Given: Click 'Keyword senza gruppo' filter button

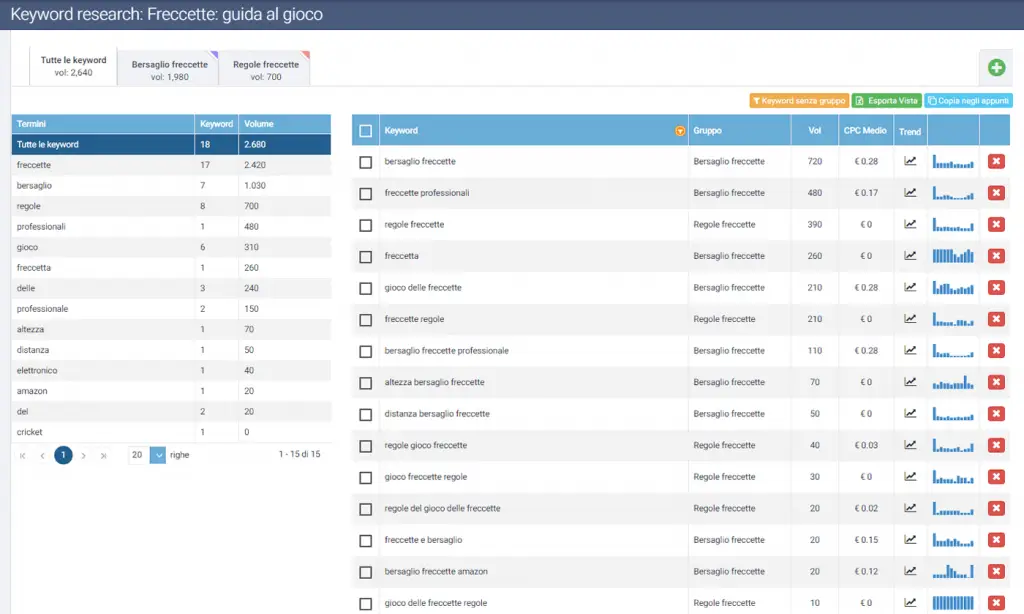Looking at the screenshot, I should click(x=799, y=101).
